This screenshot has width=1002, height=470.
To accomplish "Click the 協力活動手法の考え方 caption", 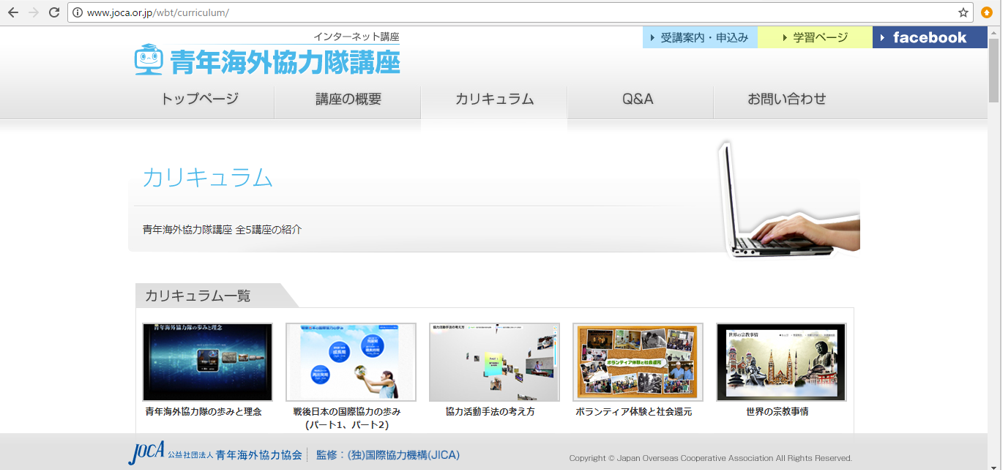I will click(x=490, y=412).
